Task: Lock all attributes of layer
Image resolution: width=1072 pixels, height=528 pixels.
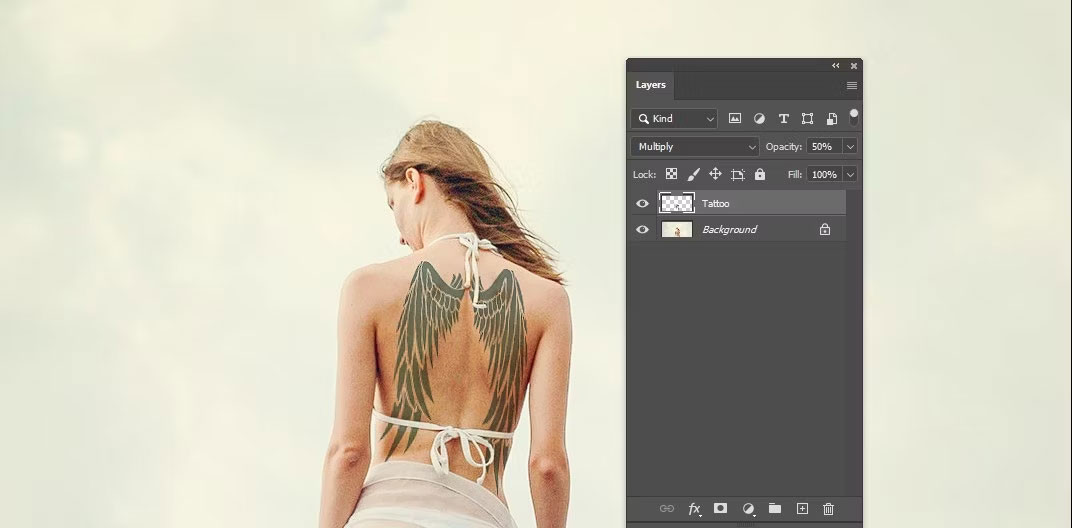Action: (760, 174)
